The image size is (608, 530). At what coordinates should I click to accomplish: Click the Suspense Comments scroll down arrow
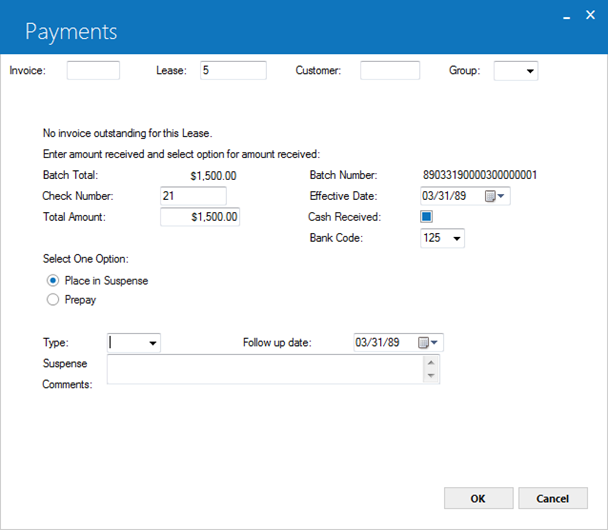pos(431,376)
